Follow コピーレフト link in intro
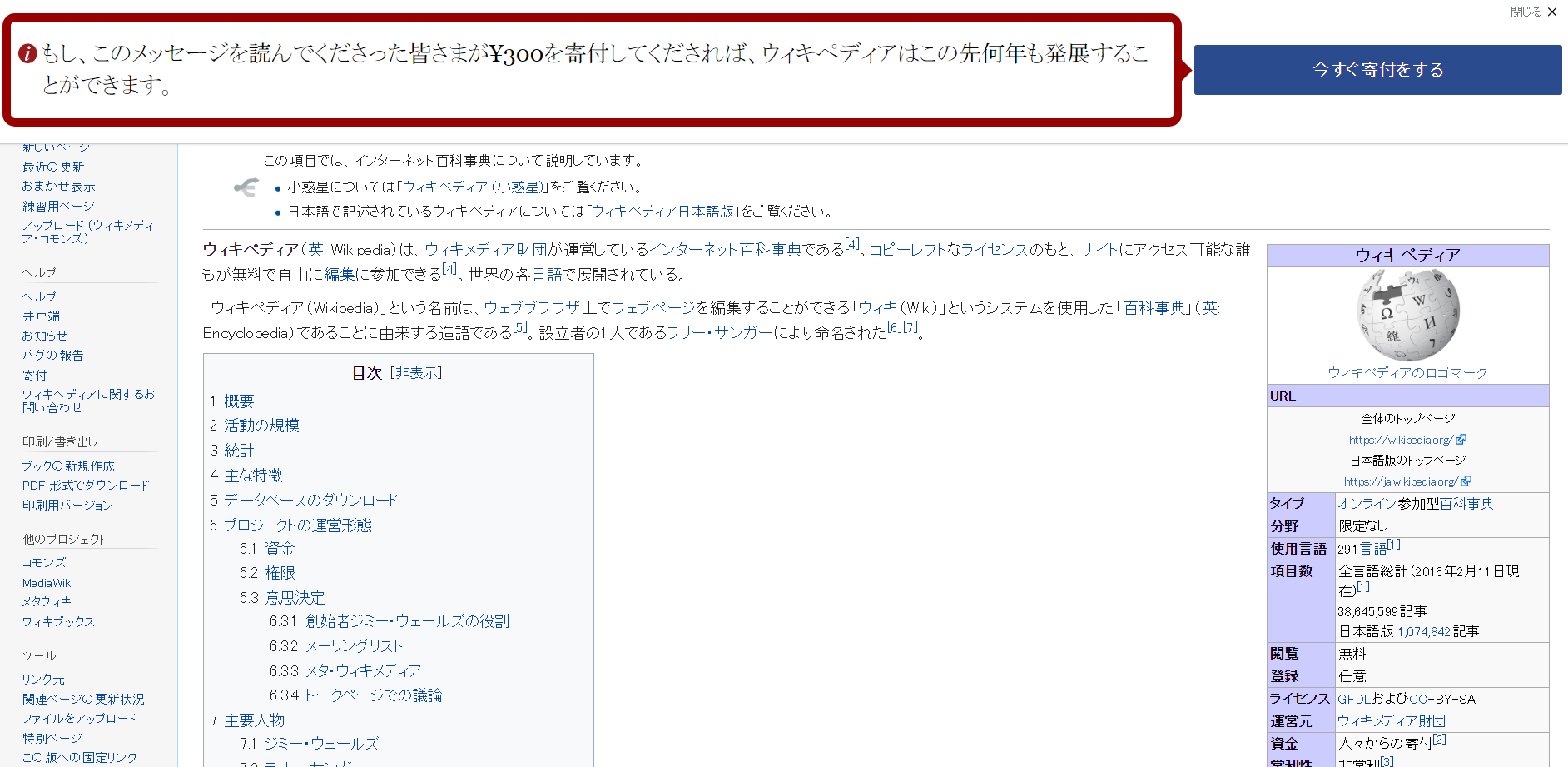1568x767 pixels. click(906, 250)
